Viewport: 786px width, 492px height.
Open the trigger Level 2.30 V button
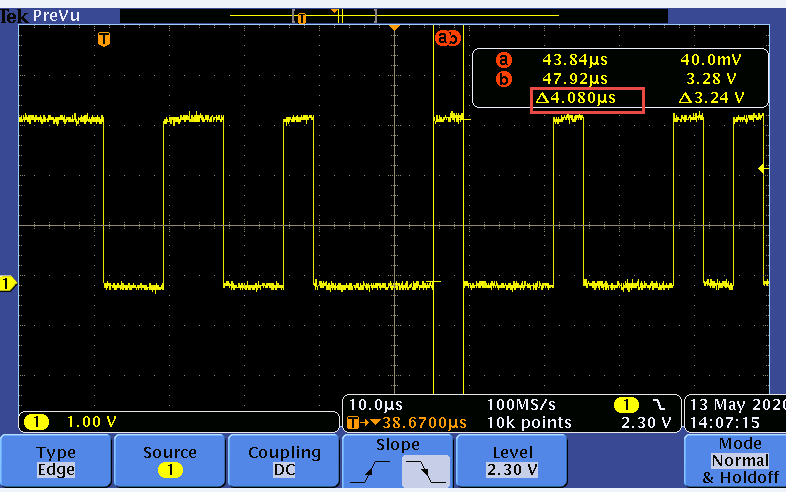[x=512, y=460]
